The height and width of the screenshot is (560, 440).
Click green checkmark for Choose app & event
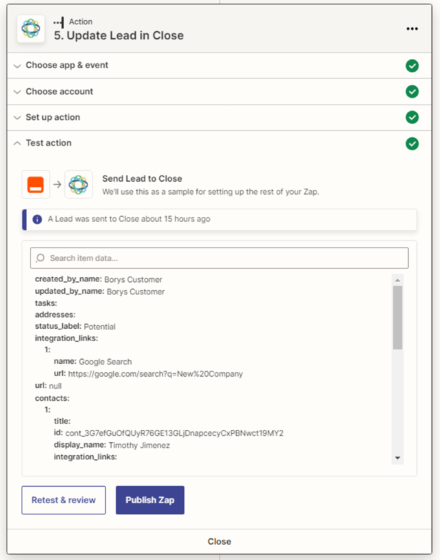[412, 66]
